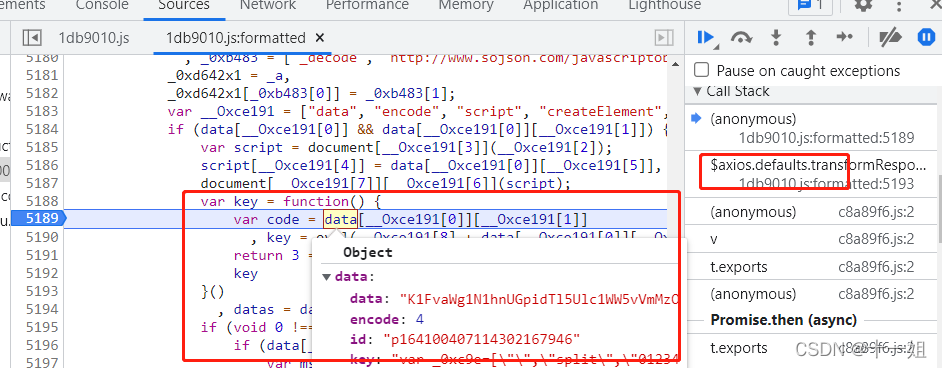Image resolution: width=942 pixels, height=368 pixels.
Task: Deactivate breakpoints icon
Action: click(x=890, y=37)
